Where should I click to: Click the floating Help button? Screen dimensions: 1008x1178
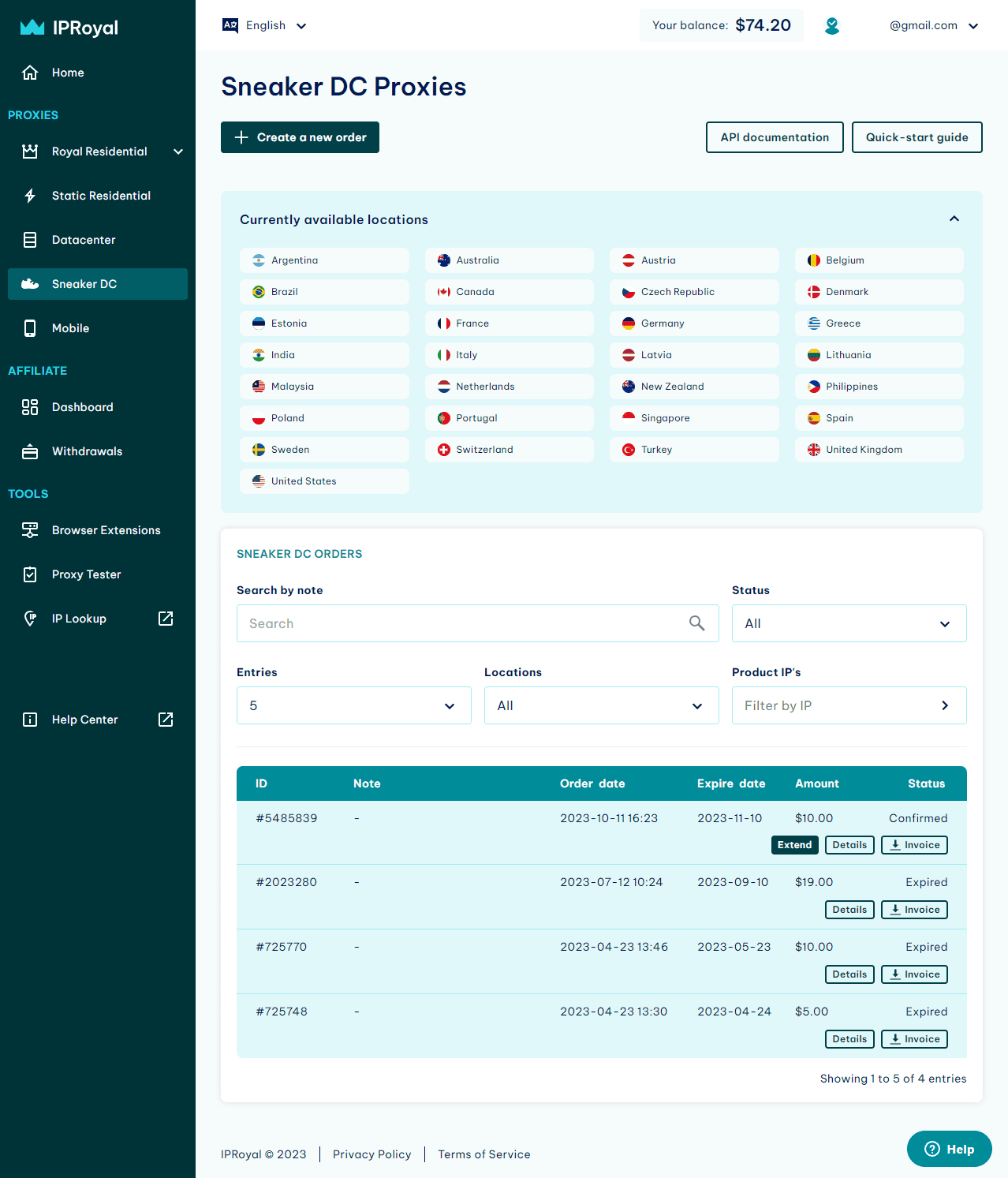pyautogui.click(x=950, y=1149)
